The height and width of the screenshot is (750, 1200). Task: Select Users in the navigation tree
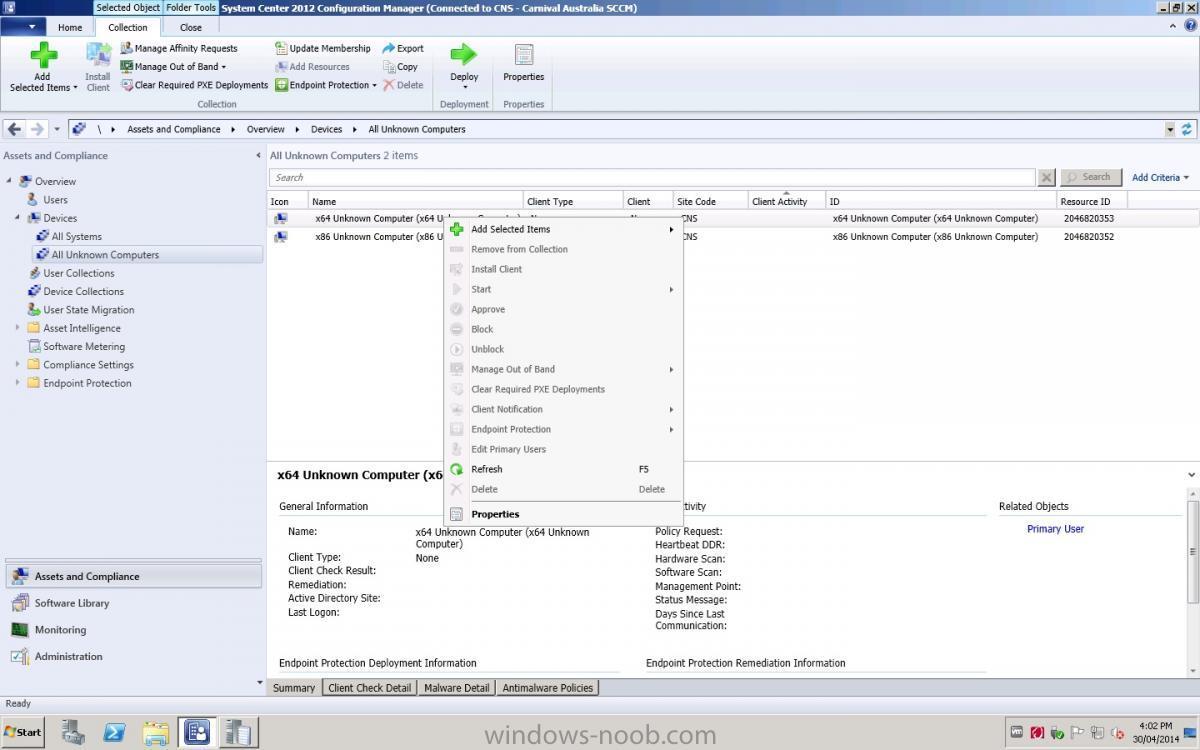55,199
